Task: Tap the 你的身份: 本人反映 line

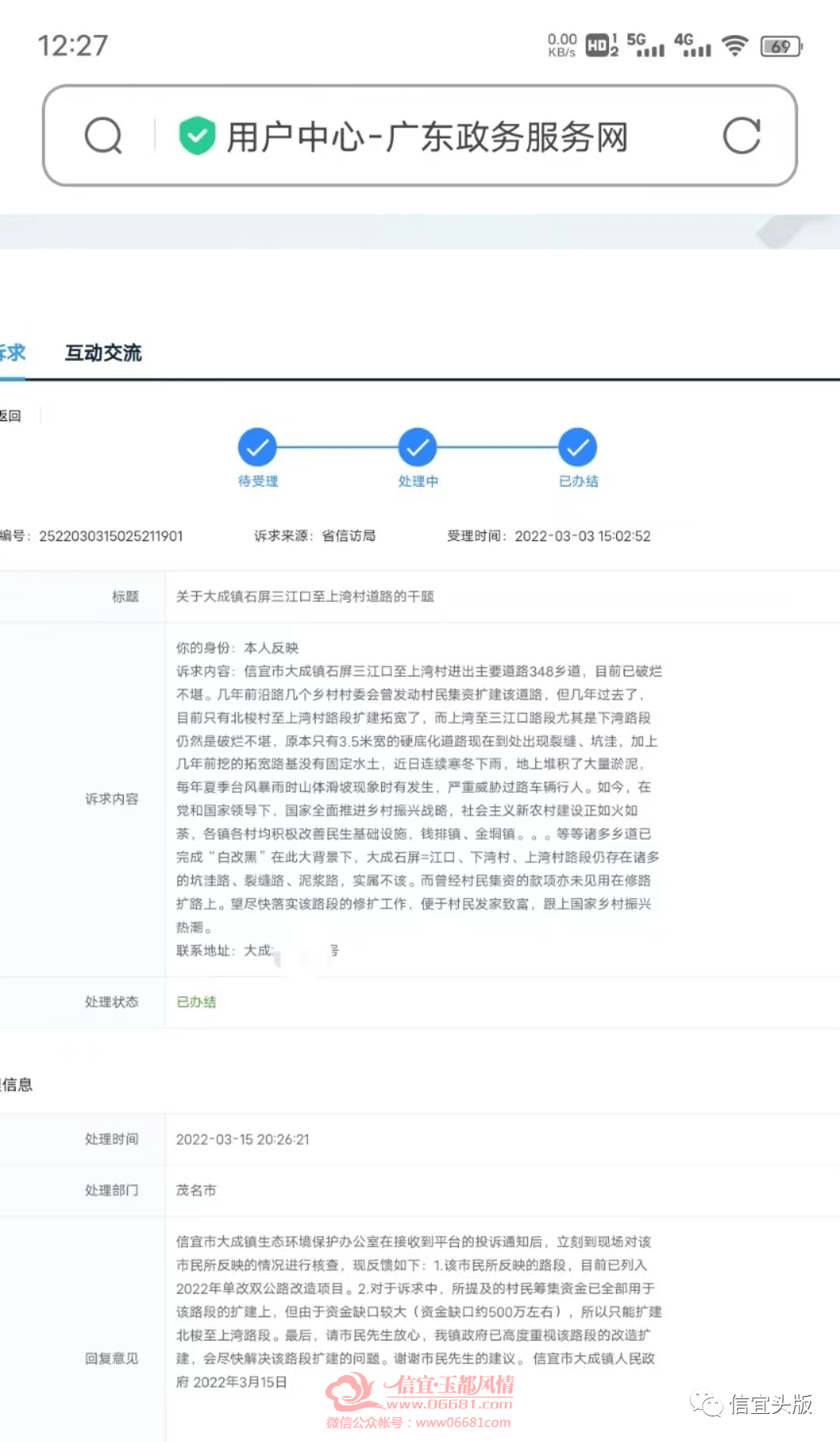Action: coord(237,648)
